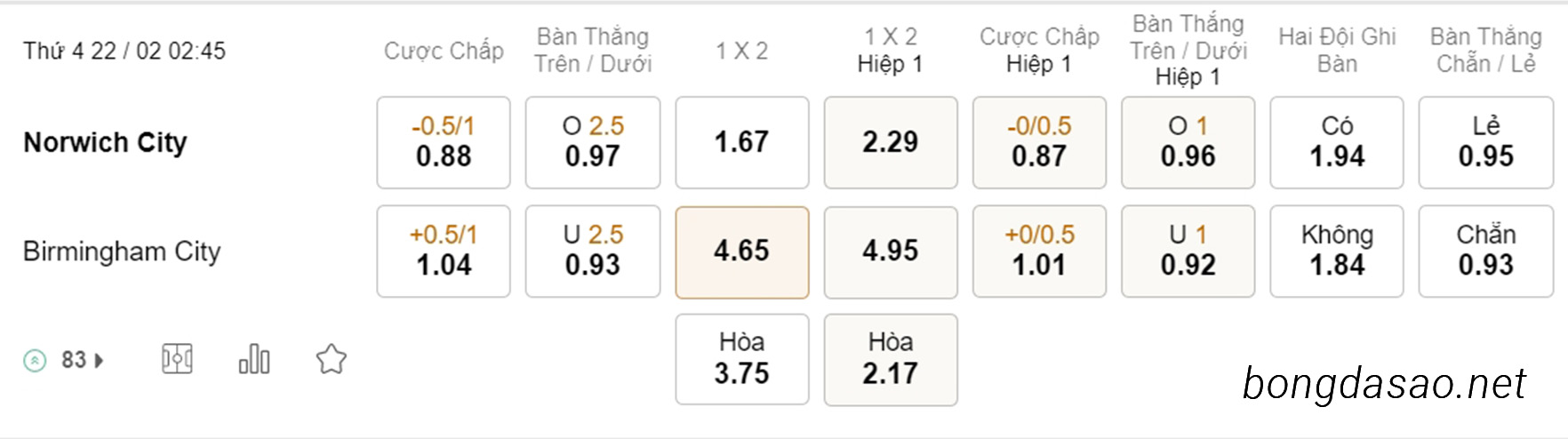Viewport: 1568px width, 439px height.
Task: Open the bar chart statistics icon
Action: click(254, 359)
